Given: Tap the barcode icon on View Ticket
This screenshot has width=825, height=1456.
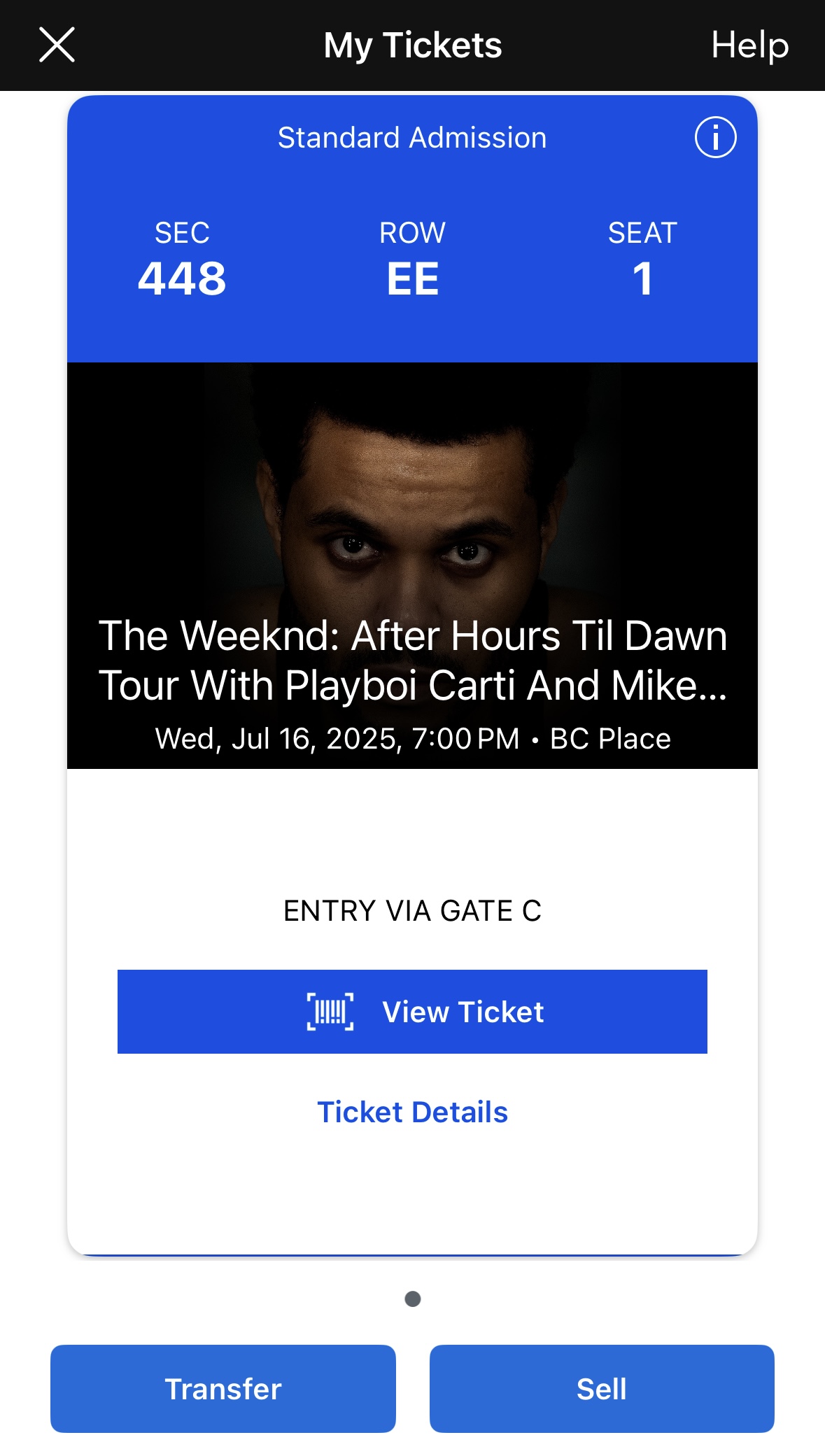Looking at the screenshot, I should [x=330, y=1012].
